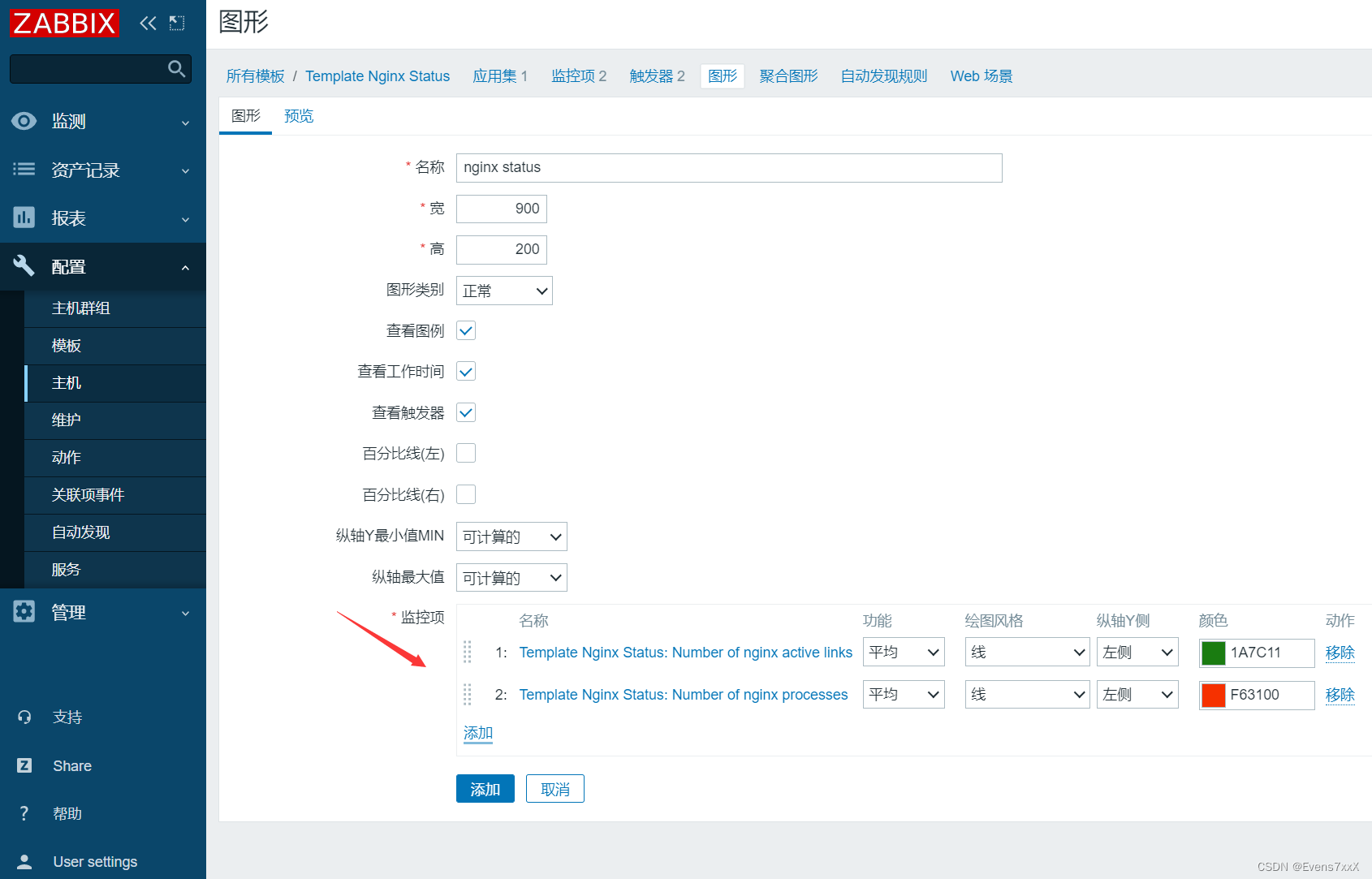This screenshot has width=1372, height=879.
Task: Open 管理 via the gear icon
Action: click(24, 612)
